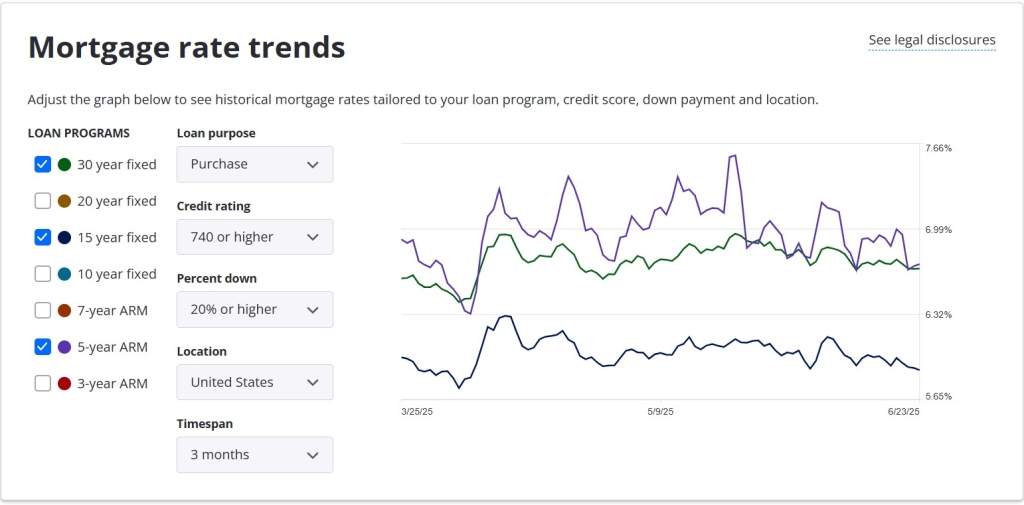Click the red 3-year ARM color dot
The image size is (1024, 505).
tap(65, 383)
